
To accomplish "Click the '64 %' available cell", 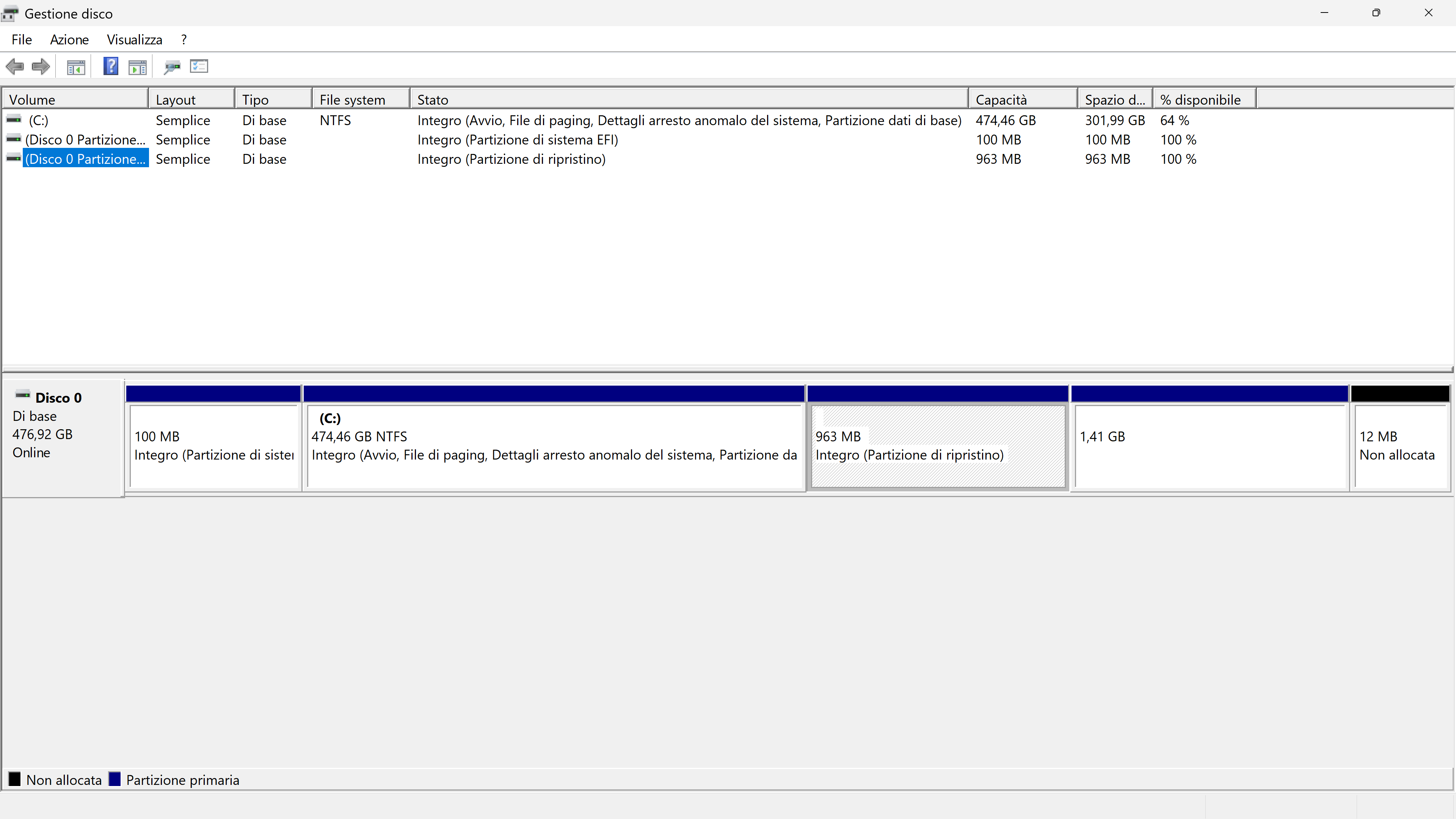I will [x=1175, y=121].
